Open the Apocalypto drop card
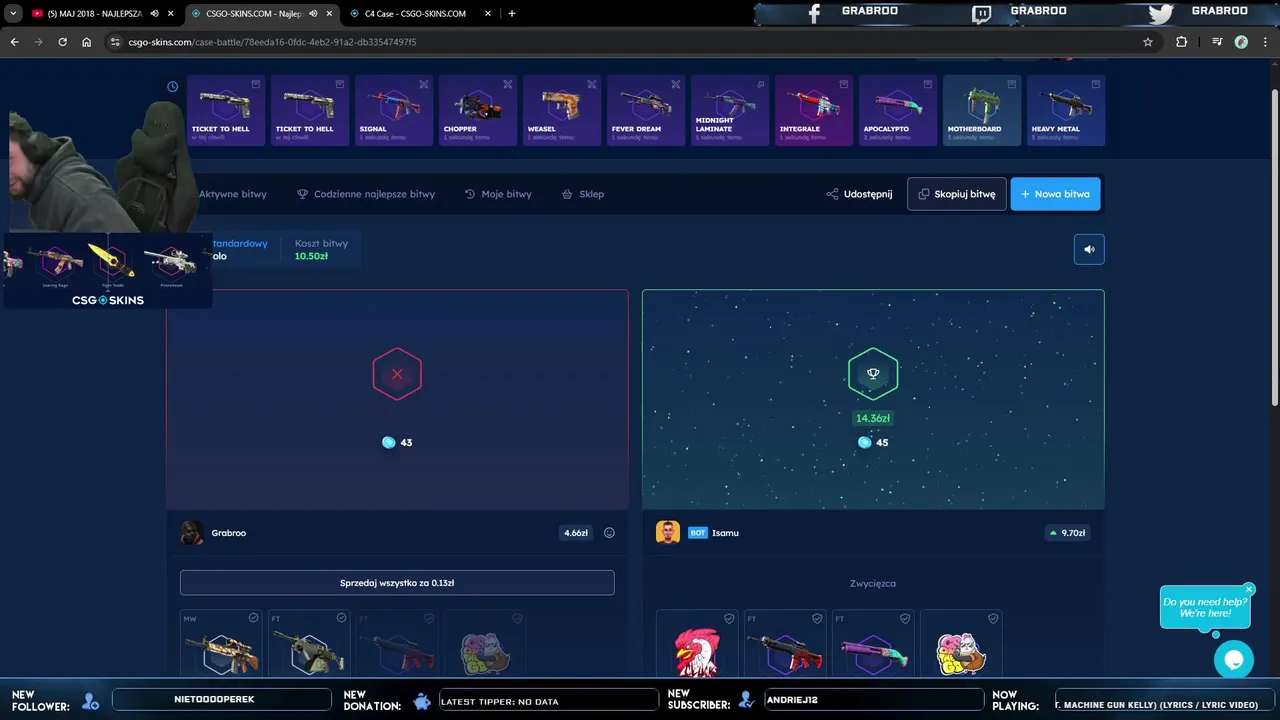Viewport: 1280px width, 720px height. tap(897, 110)
